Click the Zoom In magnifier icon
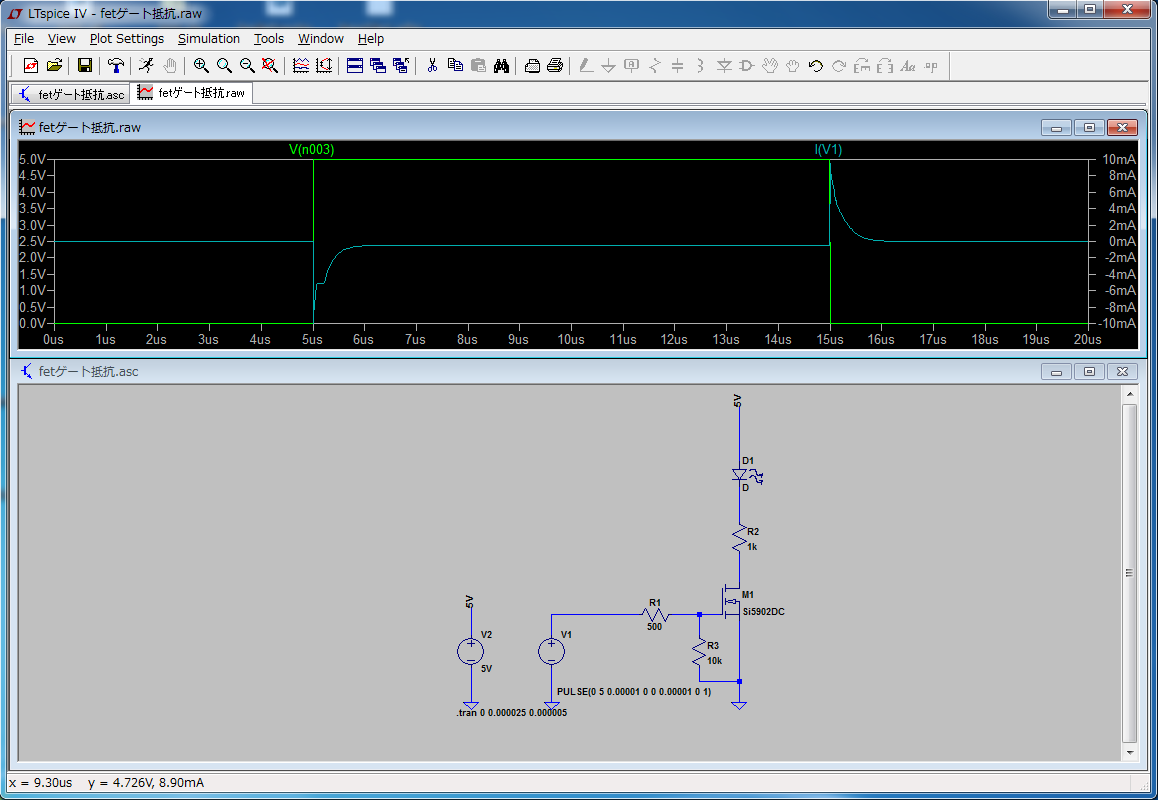 click(201, 66)
